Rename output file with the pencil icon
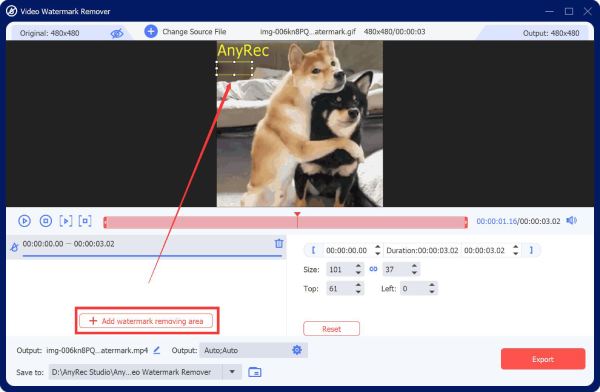This screenshot has width=600, height=392. coord(157,350)
